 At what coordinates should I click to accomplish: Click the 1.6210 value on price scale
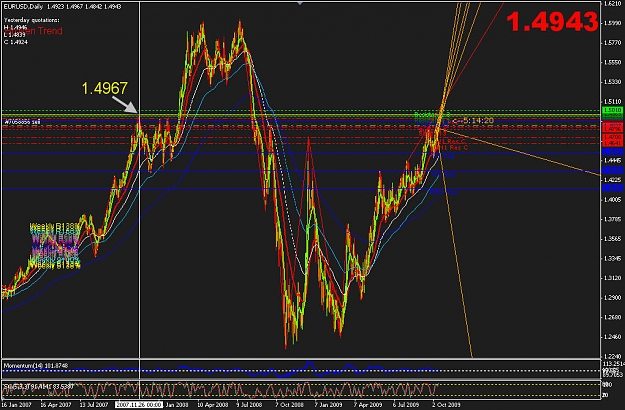(x=613, y=4)
